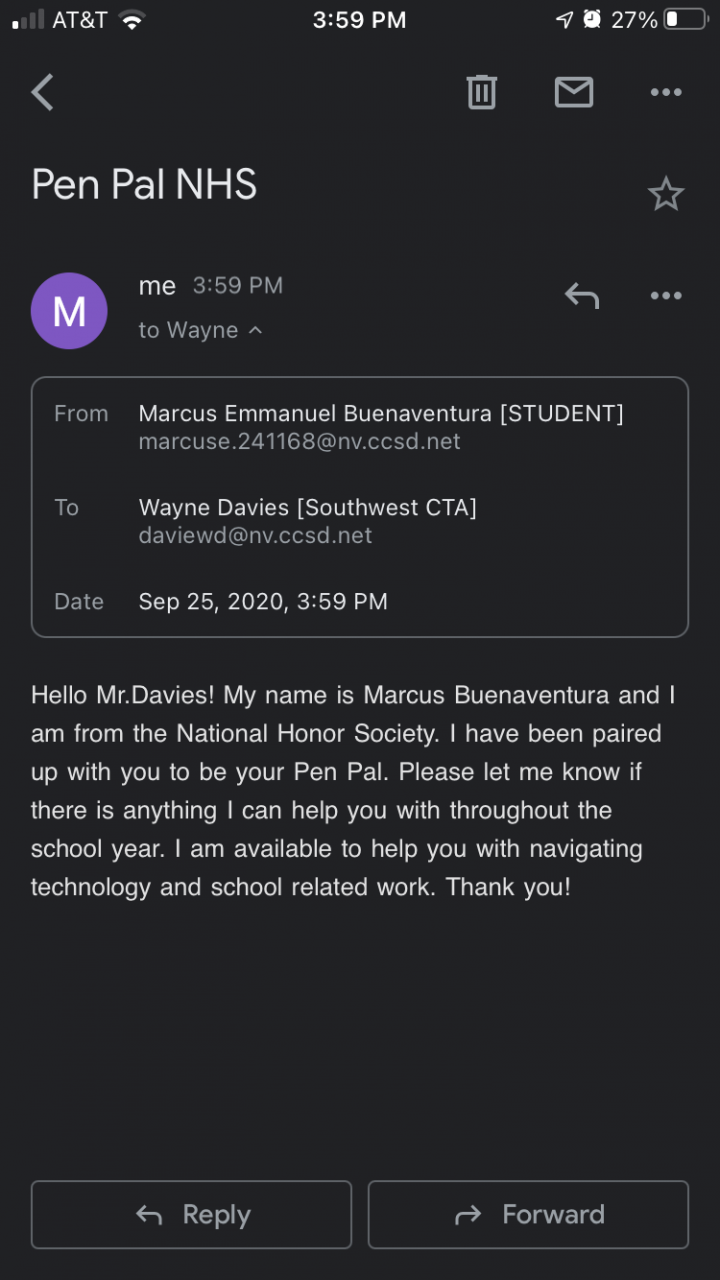Tap the Wi-Fi icon in status bar
The width and height of the screenshot is (720, 1280).
pos(131,20)
